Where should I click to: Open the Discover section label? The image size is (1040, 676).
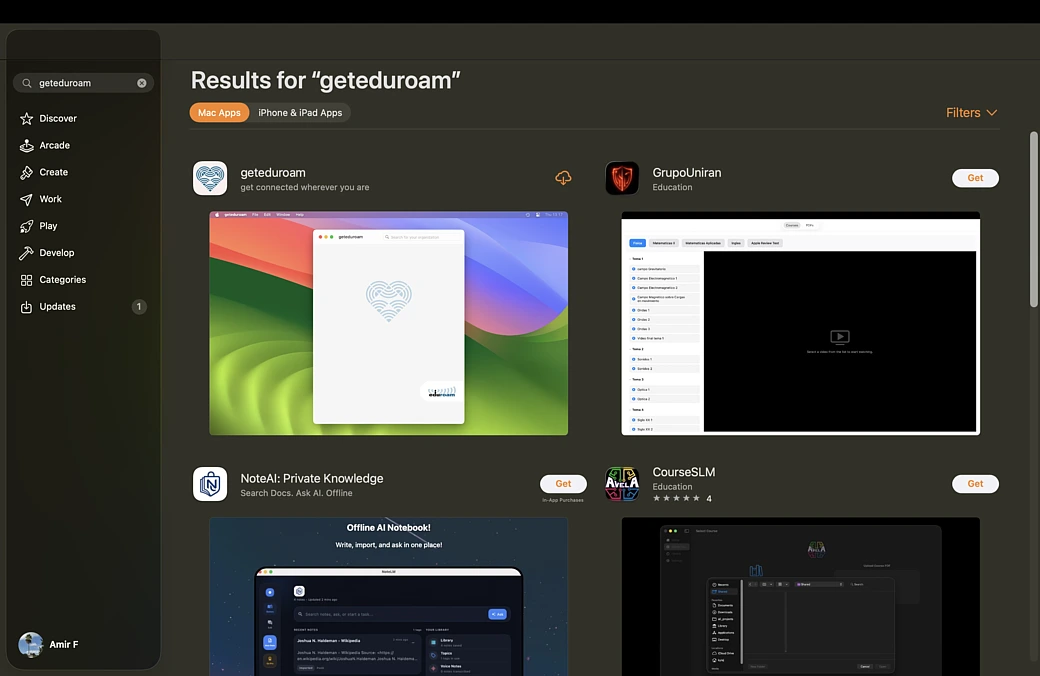[58, 118]
